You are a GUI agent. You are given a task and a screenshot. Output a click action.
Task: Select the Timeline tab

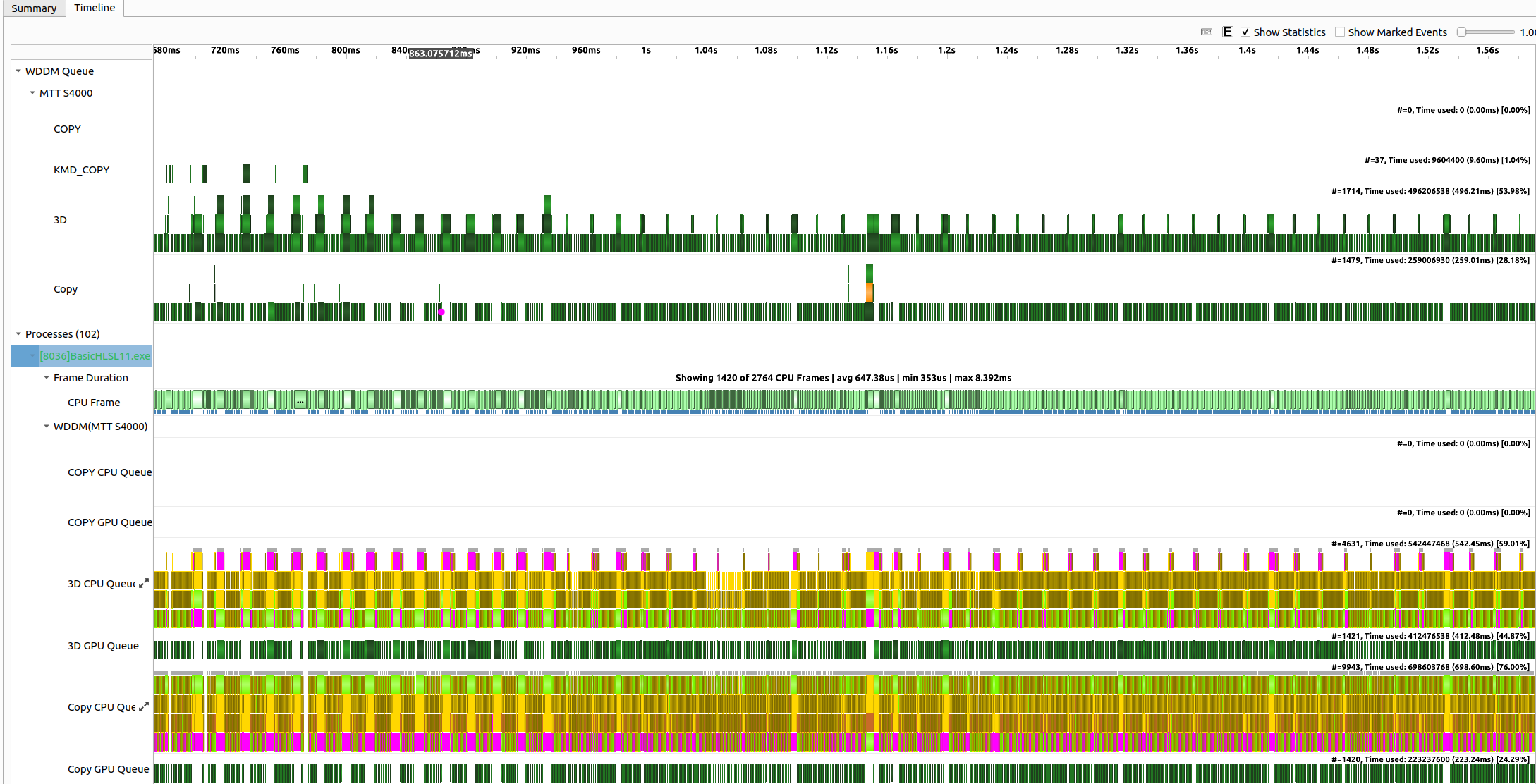pos(95,8)
